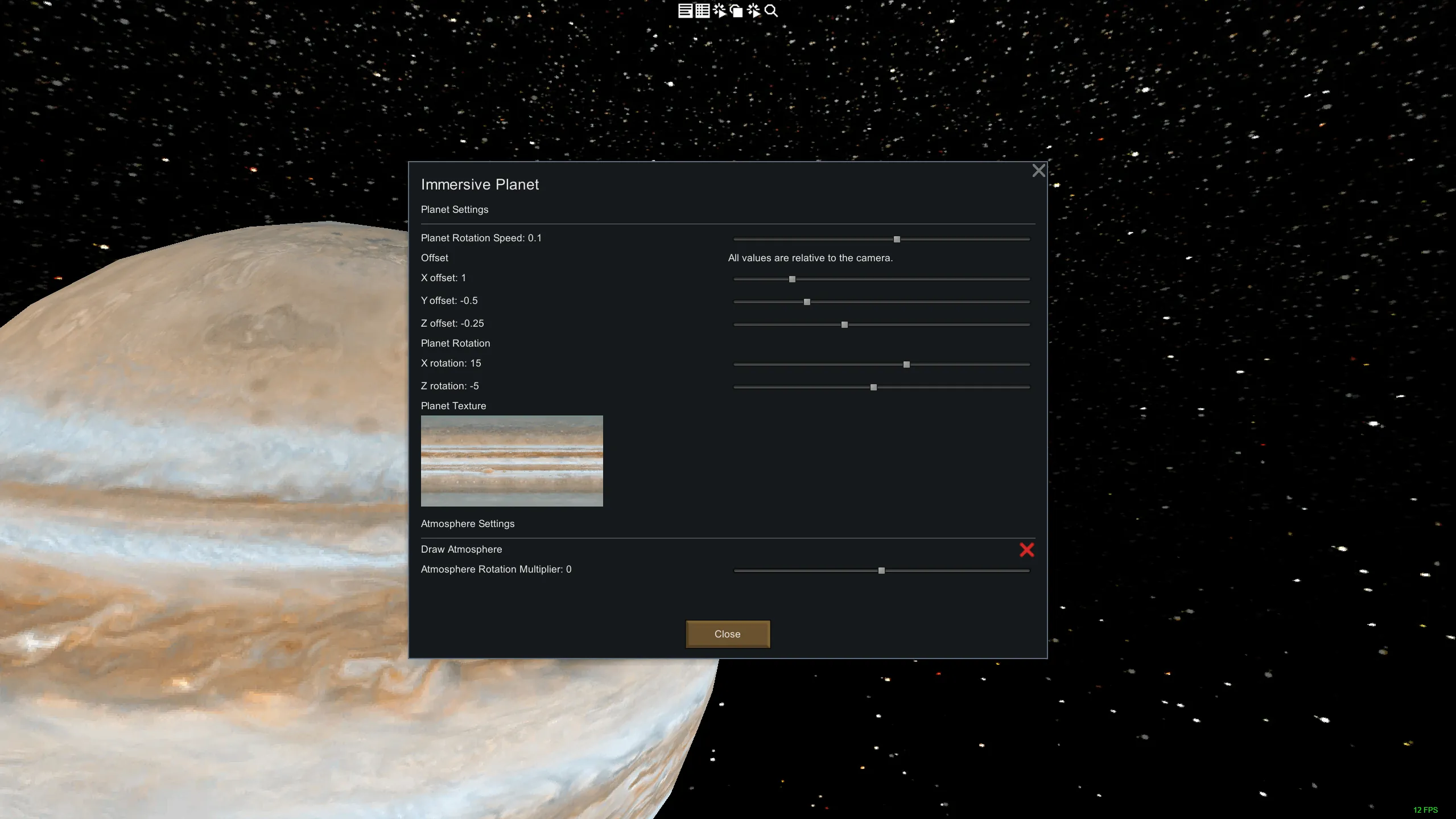The width and height of the screenshot is (1456, 819).
Task: Click the overlapping squares debug icon
Action: coord(736,11)
